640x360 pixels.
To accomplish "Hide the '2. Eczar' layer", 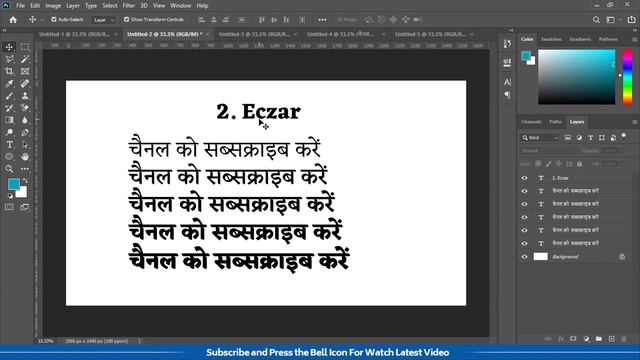I will 524,178.
